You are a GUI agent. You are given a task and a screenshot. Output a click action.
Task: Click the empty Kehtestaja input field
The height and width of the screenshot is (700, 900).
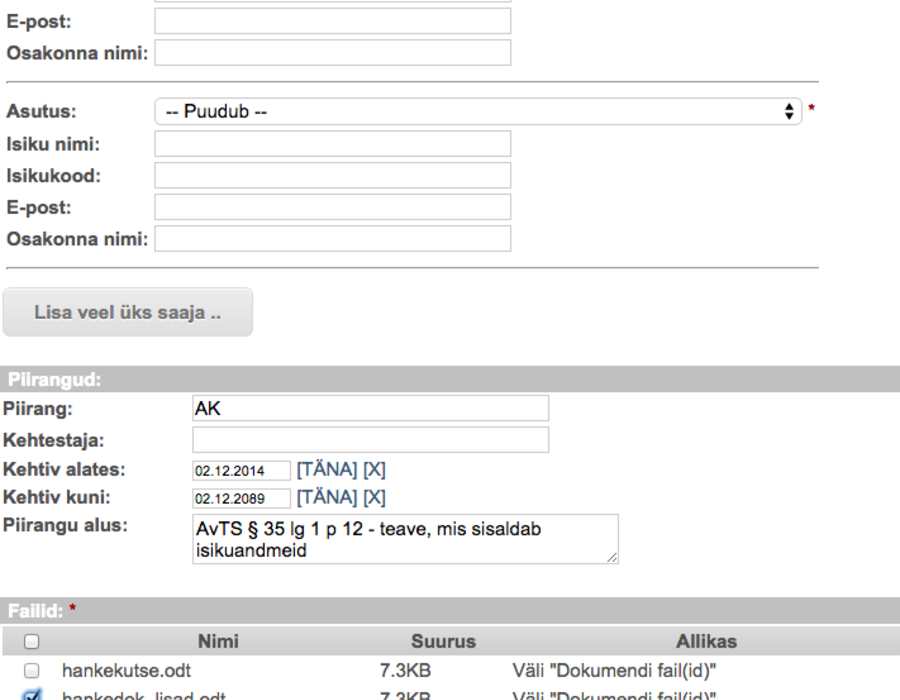371,440
